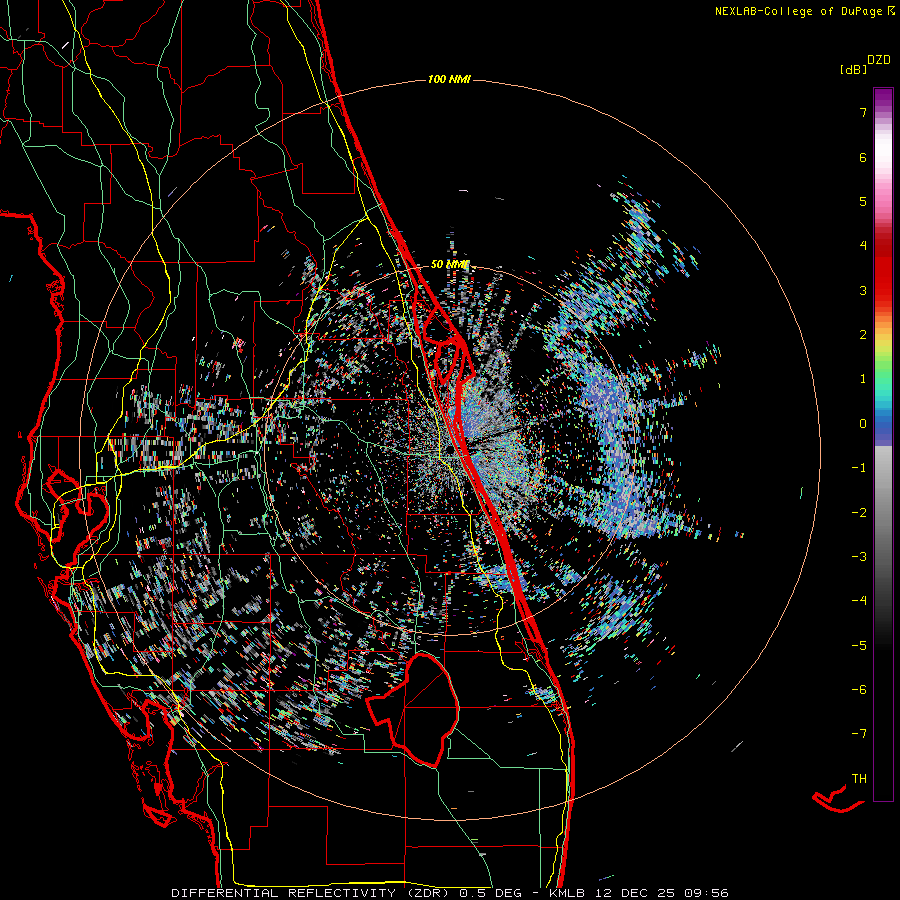Click the red lake outline south of radar

[x=413, y=709]
